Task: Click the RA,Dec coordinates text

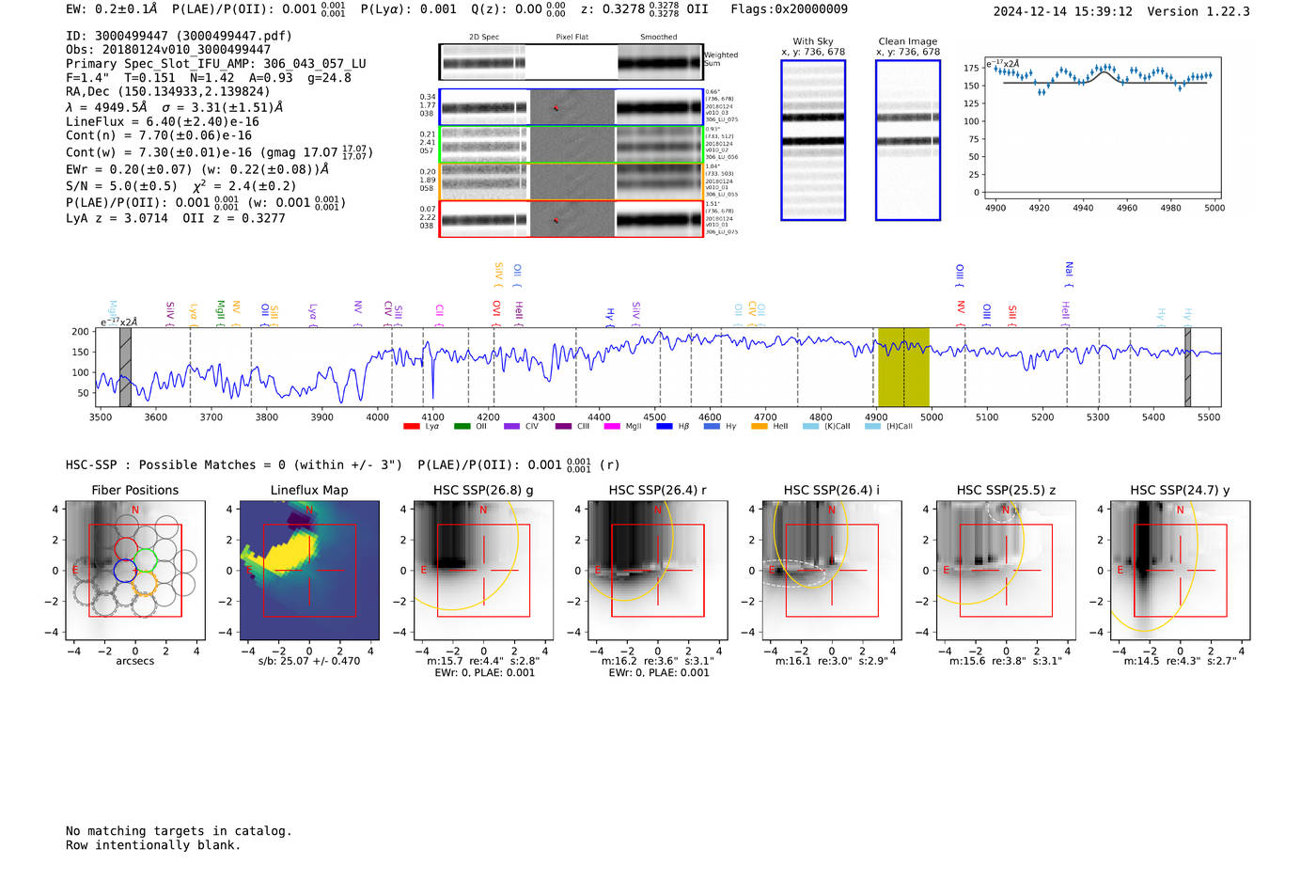Action: 167,91
